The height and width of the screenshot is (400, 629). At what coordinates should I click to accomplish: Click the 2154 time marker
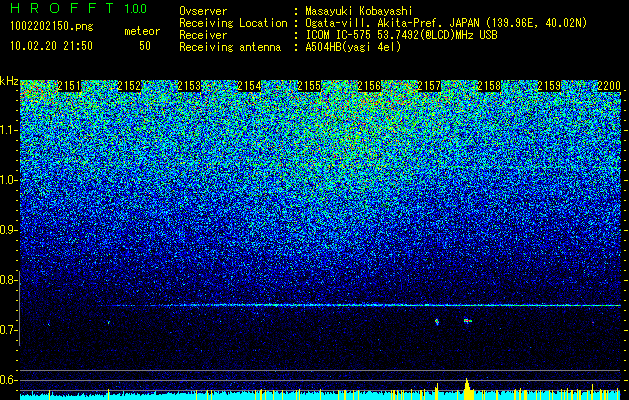(x=249, y=86)
